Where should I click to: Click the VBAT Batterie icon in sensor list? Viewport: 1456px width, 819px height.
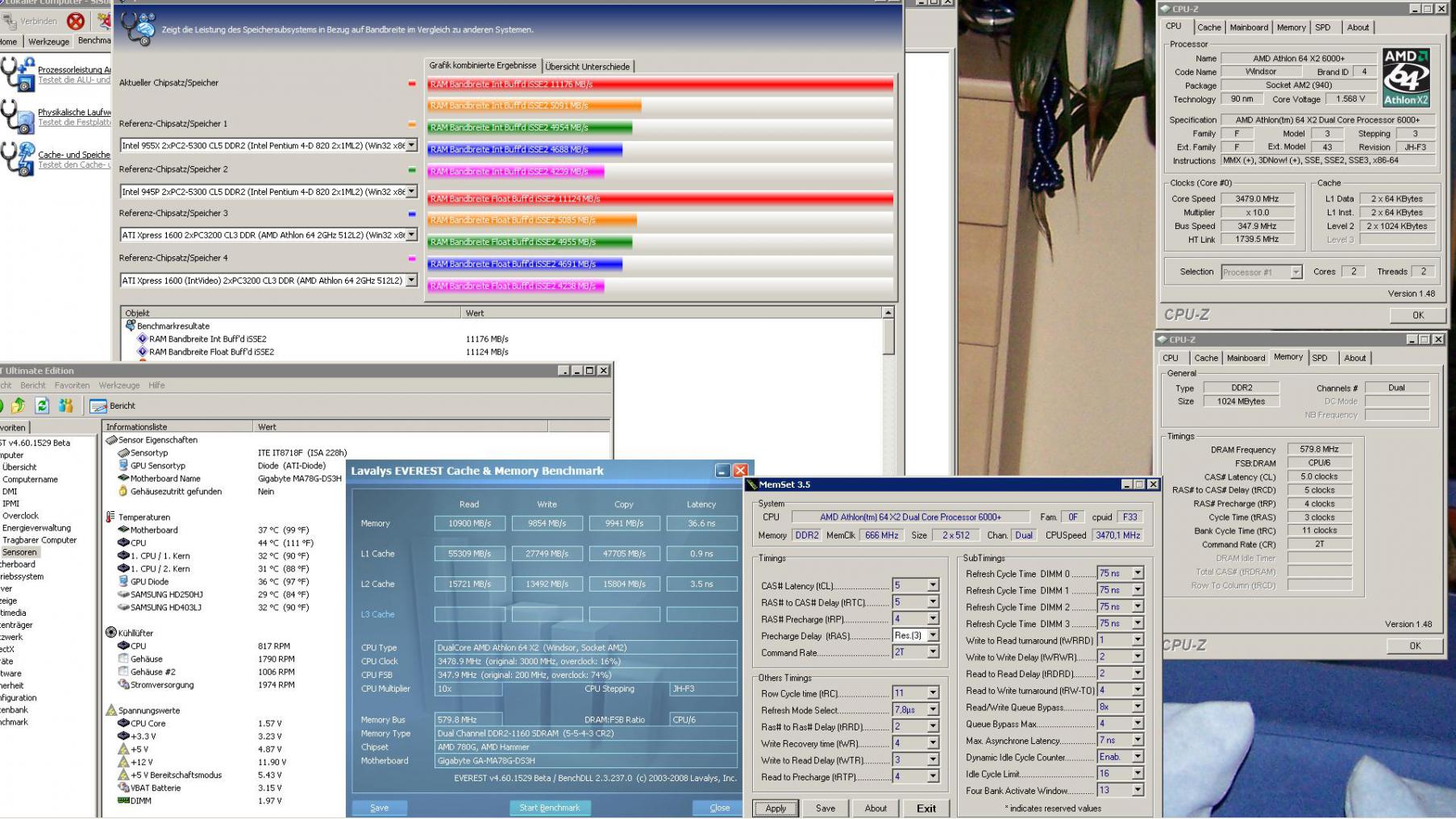[123, 788]
